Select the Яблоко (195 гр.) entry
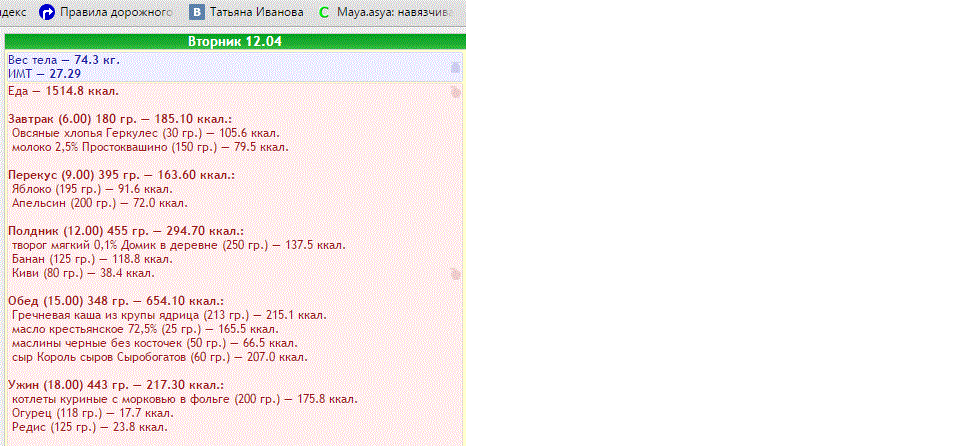Viewport: 957px width, 446px height. (92, 189)
